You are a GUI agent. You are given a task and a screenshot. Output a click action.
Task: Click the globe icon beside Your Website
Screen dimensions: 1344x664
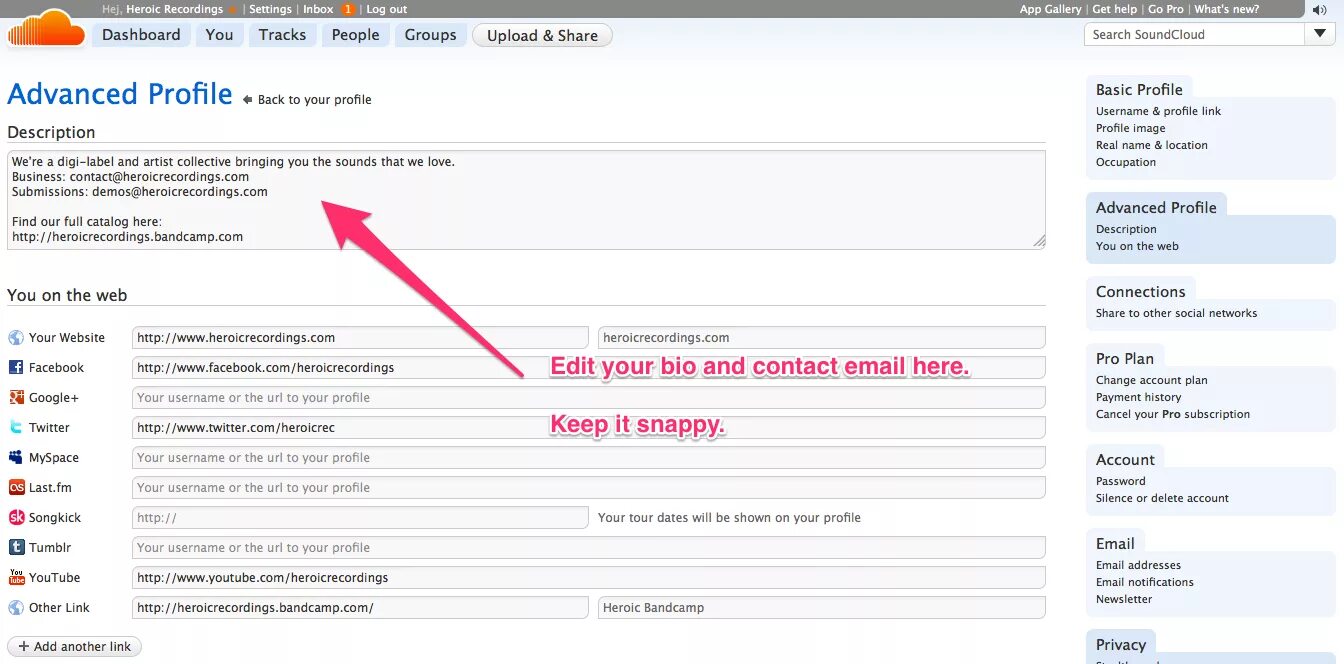point(16,338)
